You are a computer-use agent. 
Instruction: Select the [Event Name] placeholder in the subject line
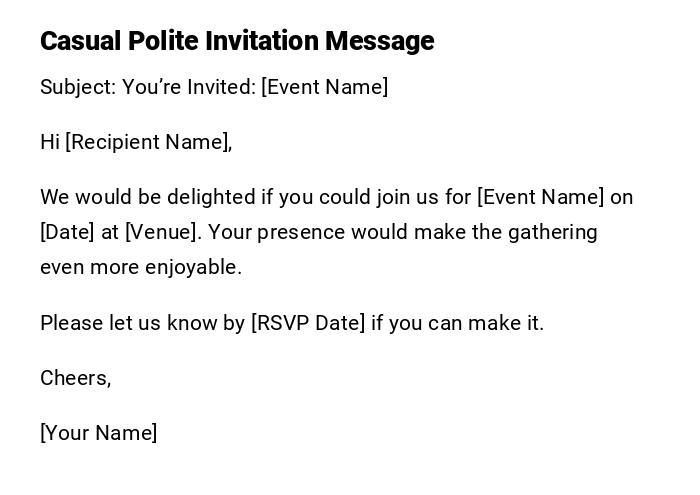tap(324, 87)
